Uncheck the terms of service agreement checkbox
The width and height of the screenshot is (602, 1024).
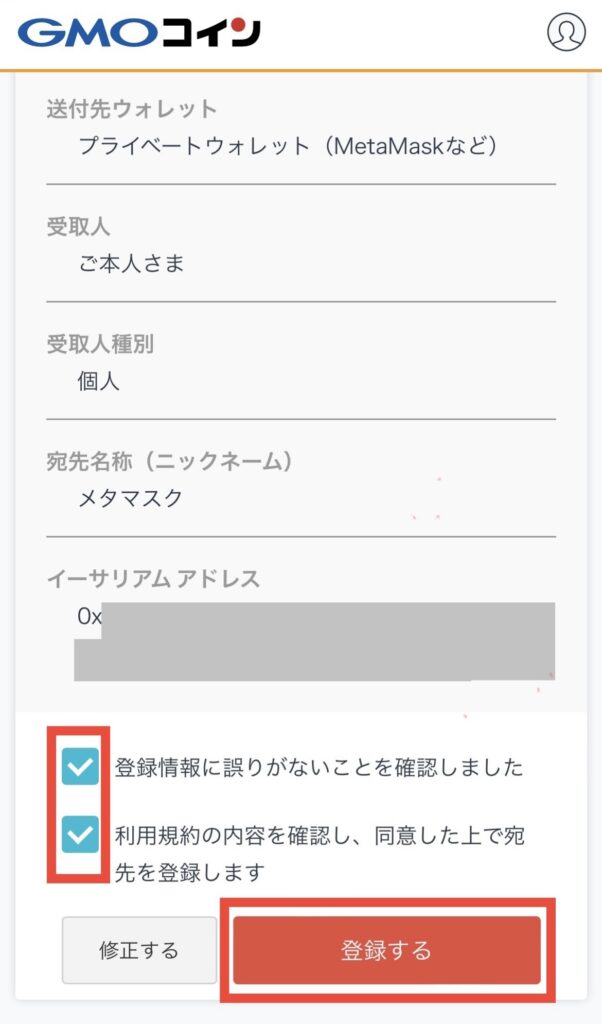80,833
